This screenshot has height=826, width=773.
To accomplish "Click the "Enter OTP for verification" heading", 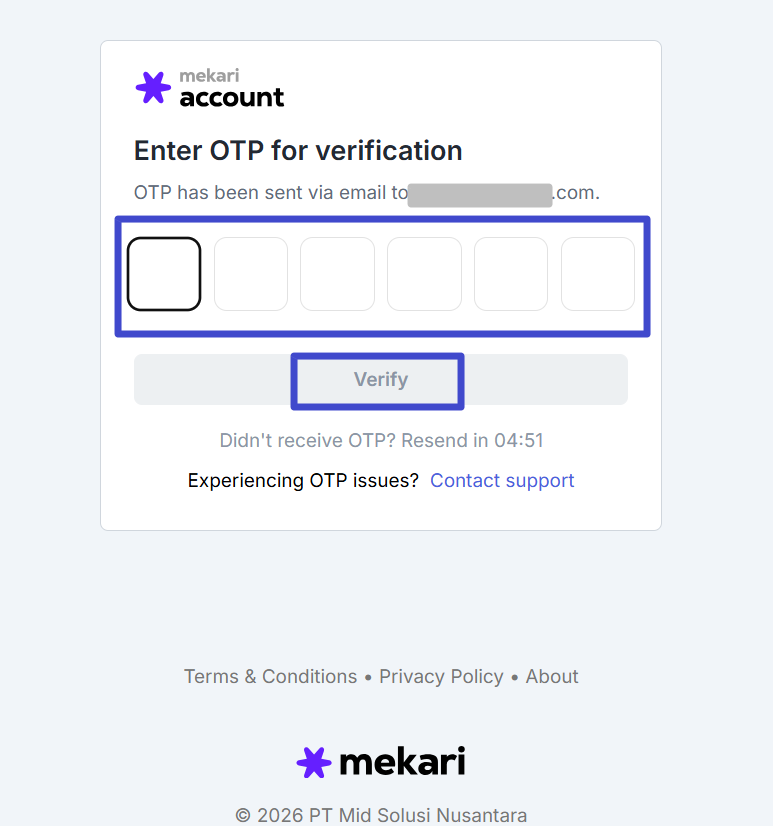I will 298,151.
